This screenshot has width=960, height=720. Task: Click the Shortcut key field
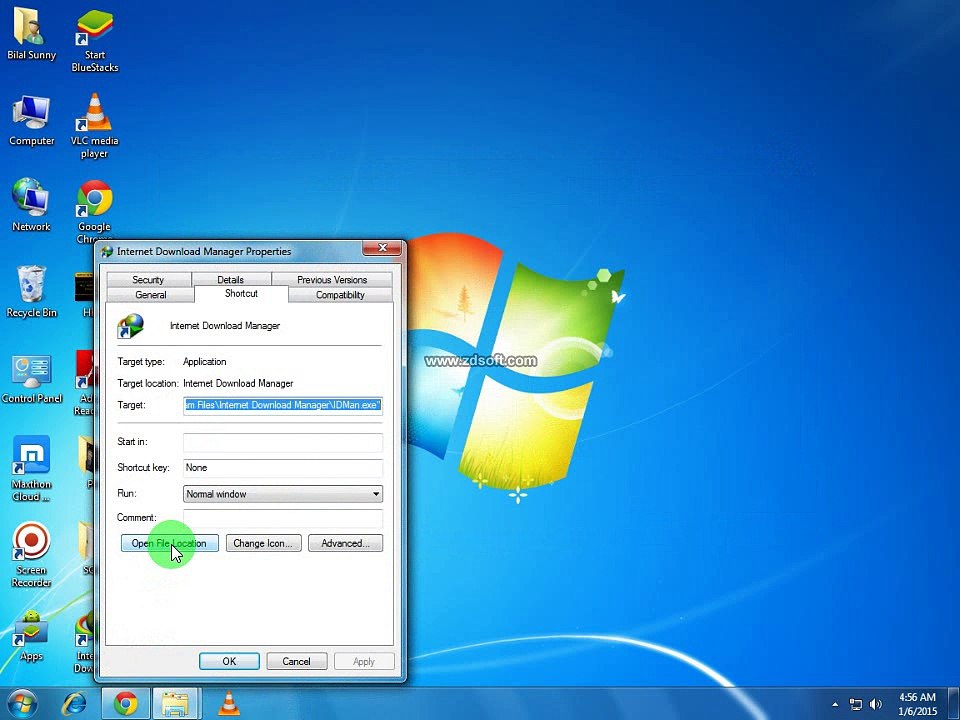(283, 468)
